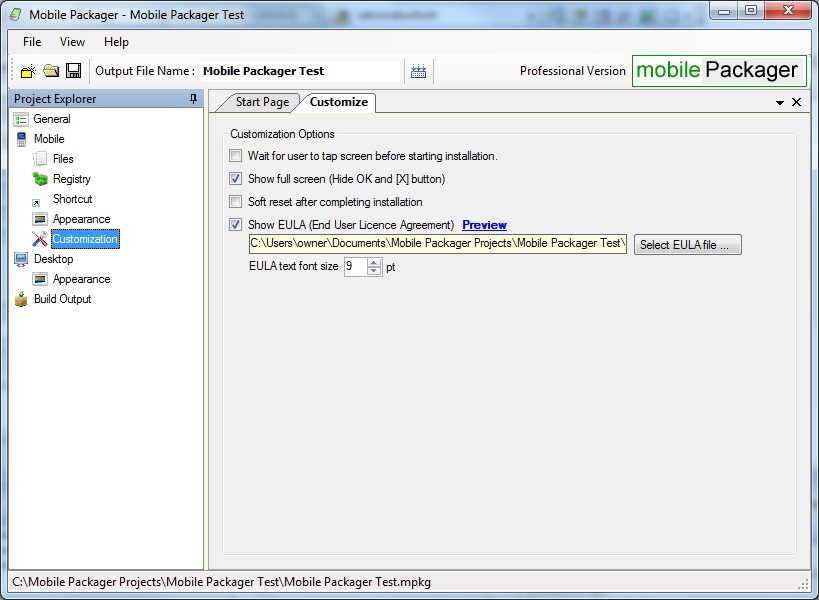Switch to the Start Page tab
Image resolution: width=819 pixels, height=600 pixels.
click(262, 102)
